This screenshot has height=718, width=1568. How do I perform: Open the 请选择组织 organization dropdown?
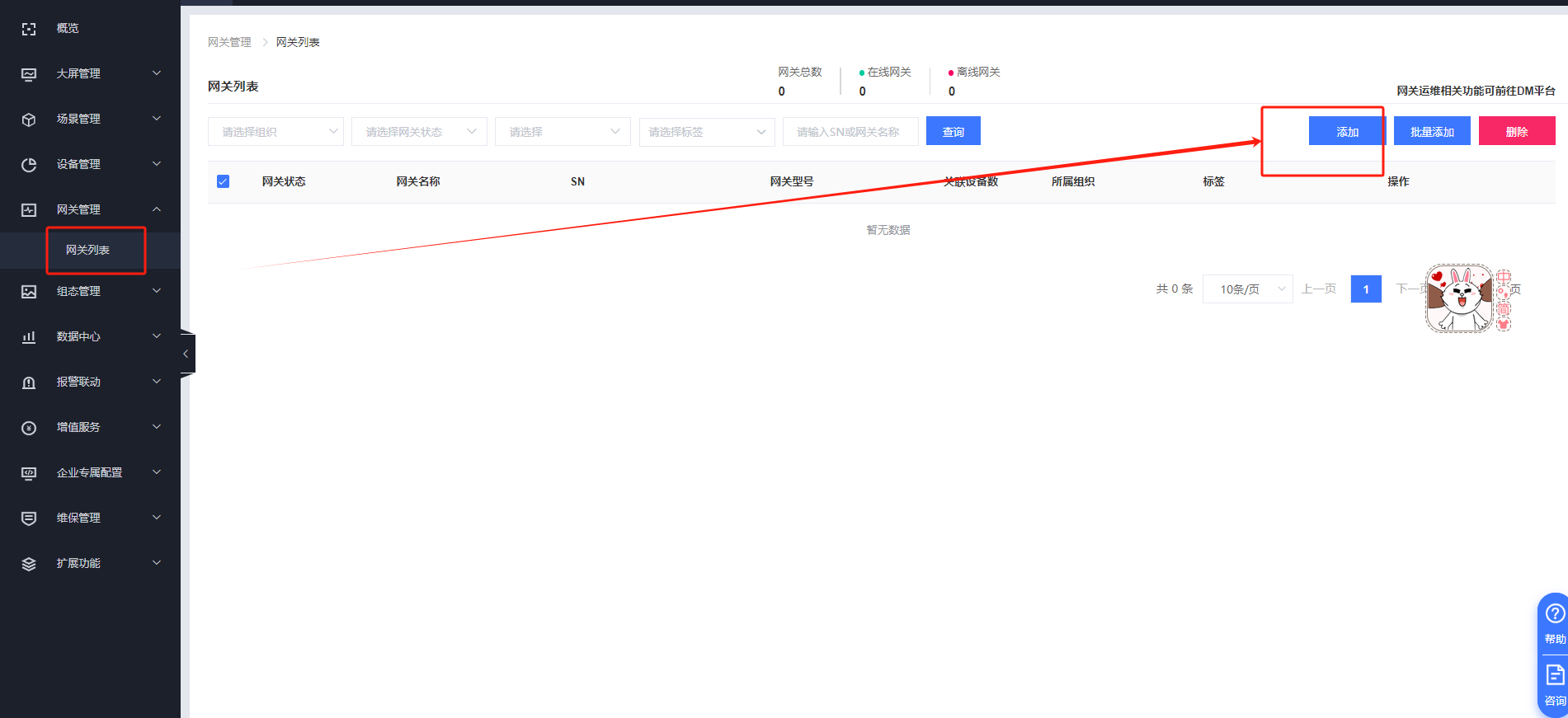click(275, 132)
